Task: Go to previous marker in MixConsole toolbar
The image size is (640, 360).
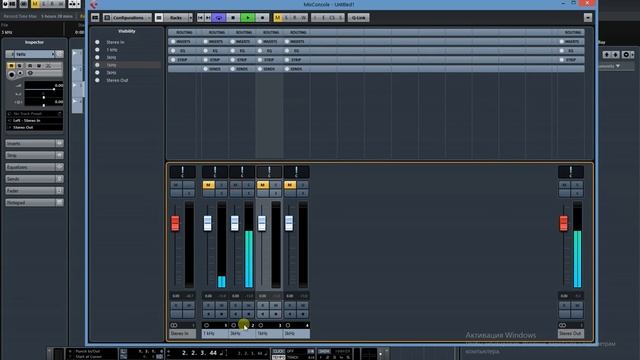Action: click(x=200, y=18)
